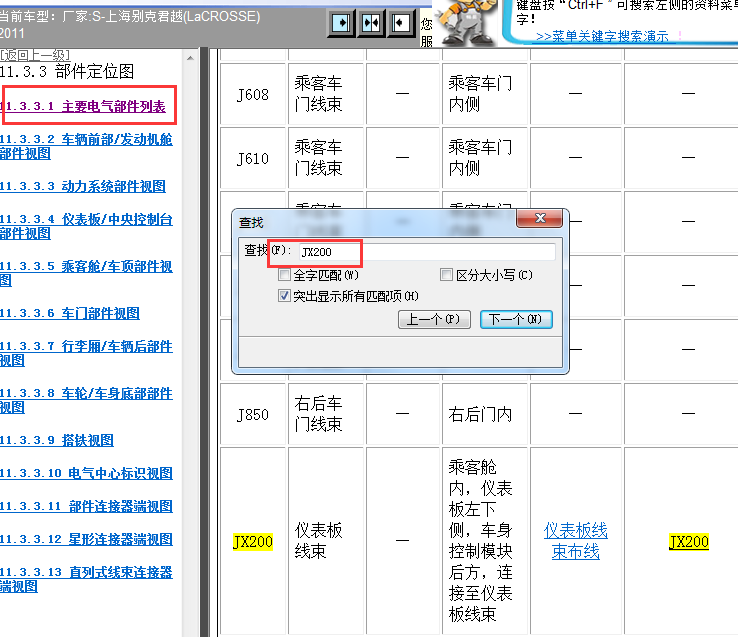Close the 查找 find dialog
The height and width of the screenshot is (637, 738).
point(539,218)
